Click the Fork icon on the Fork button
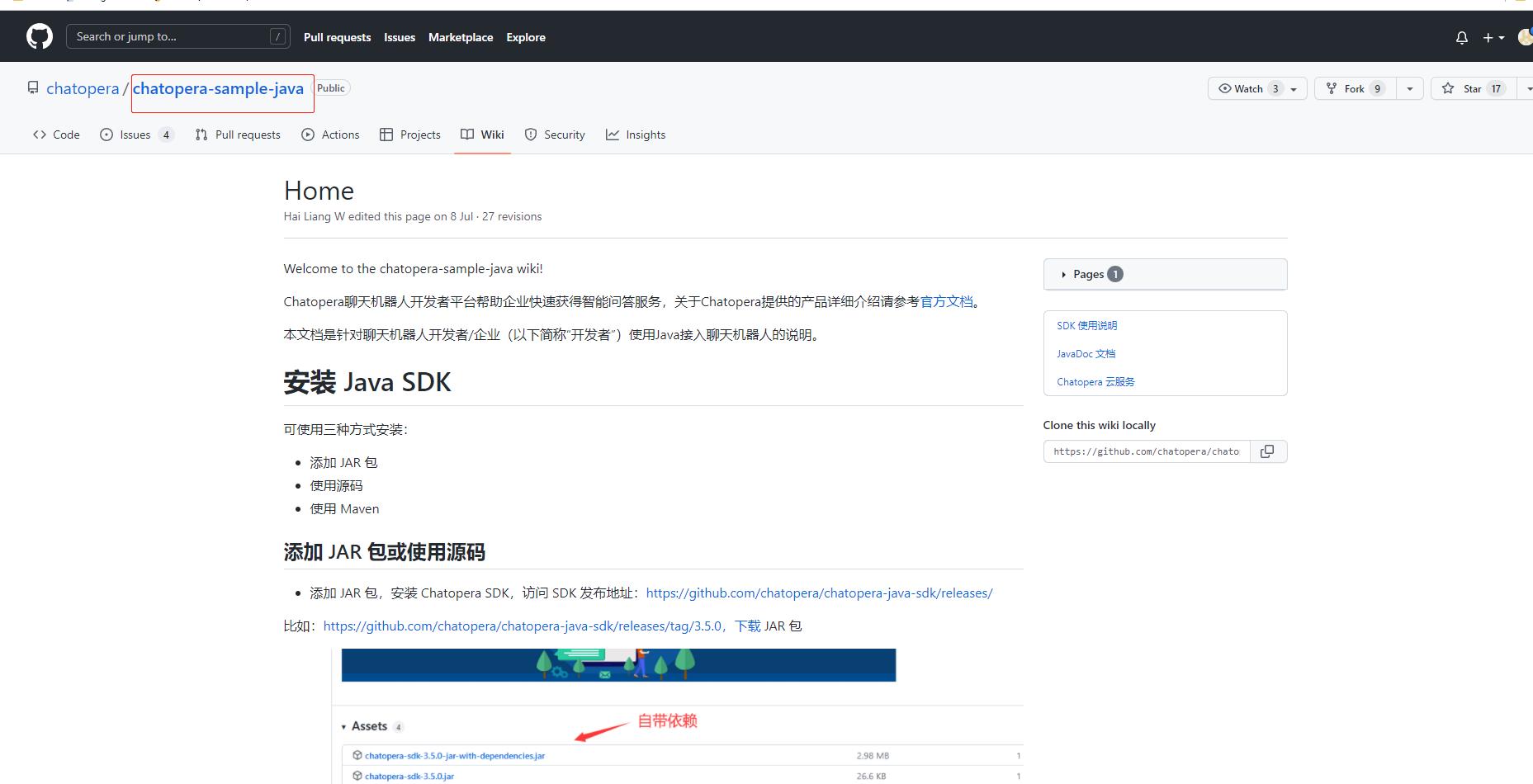The height and width of the screenshot is (784, 1533). 1333,87
